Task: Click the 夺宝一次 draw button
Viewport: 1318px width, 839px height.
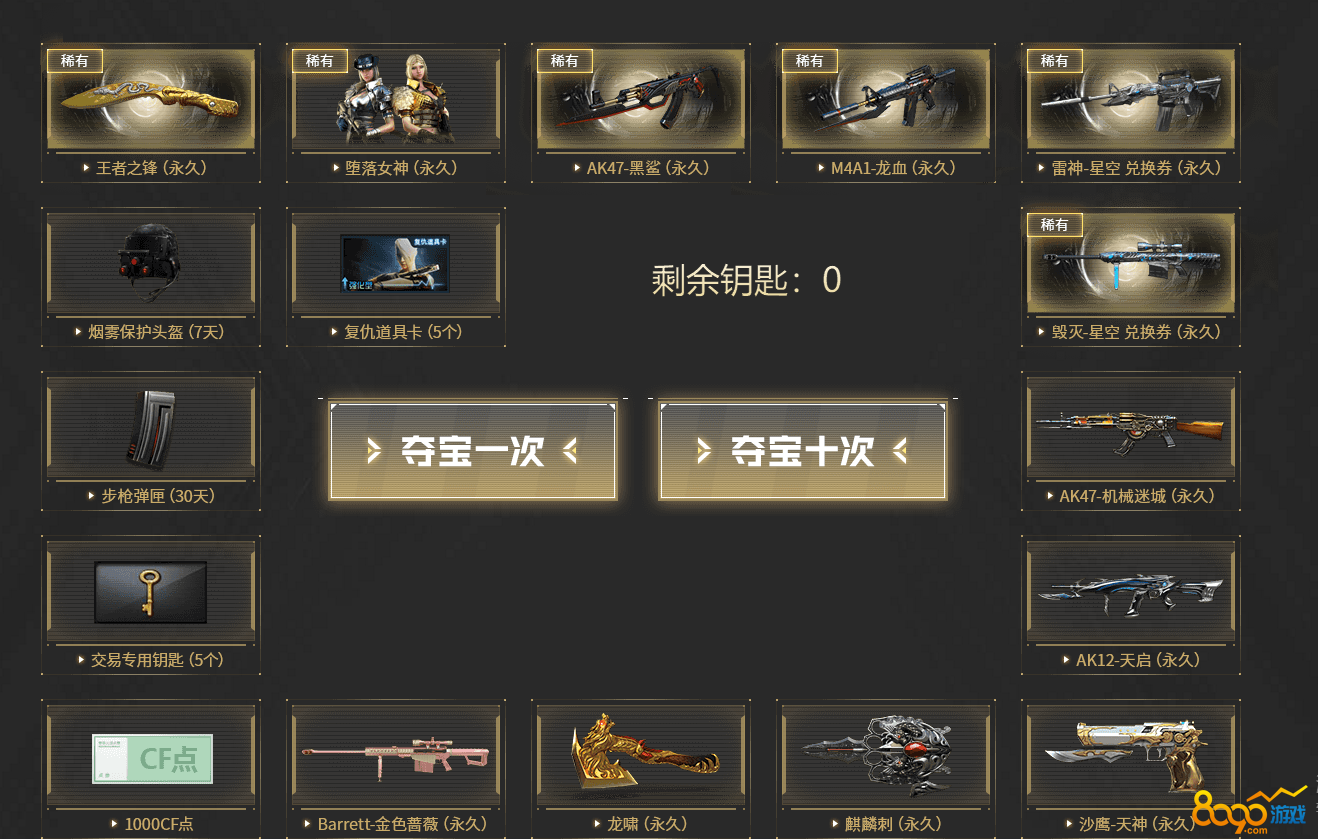Action: pyautogui.click(x=473, y=451)
